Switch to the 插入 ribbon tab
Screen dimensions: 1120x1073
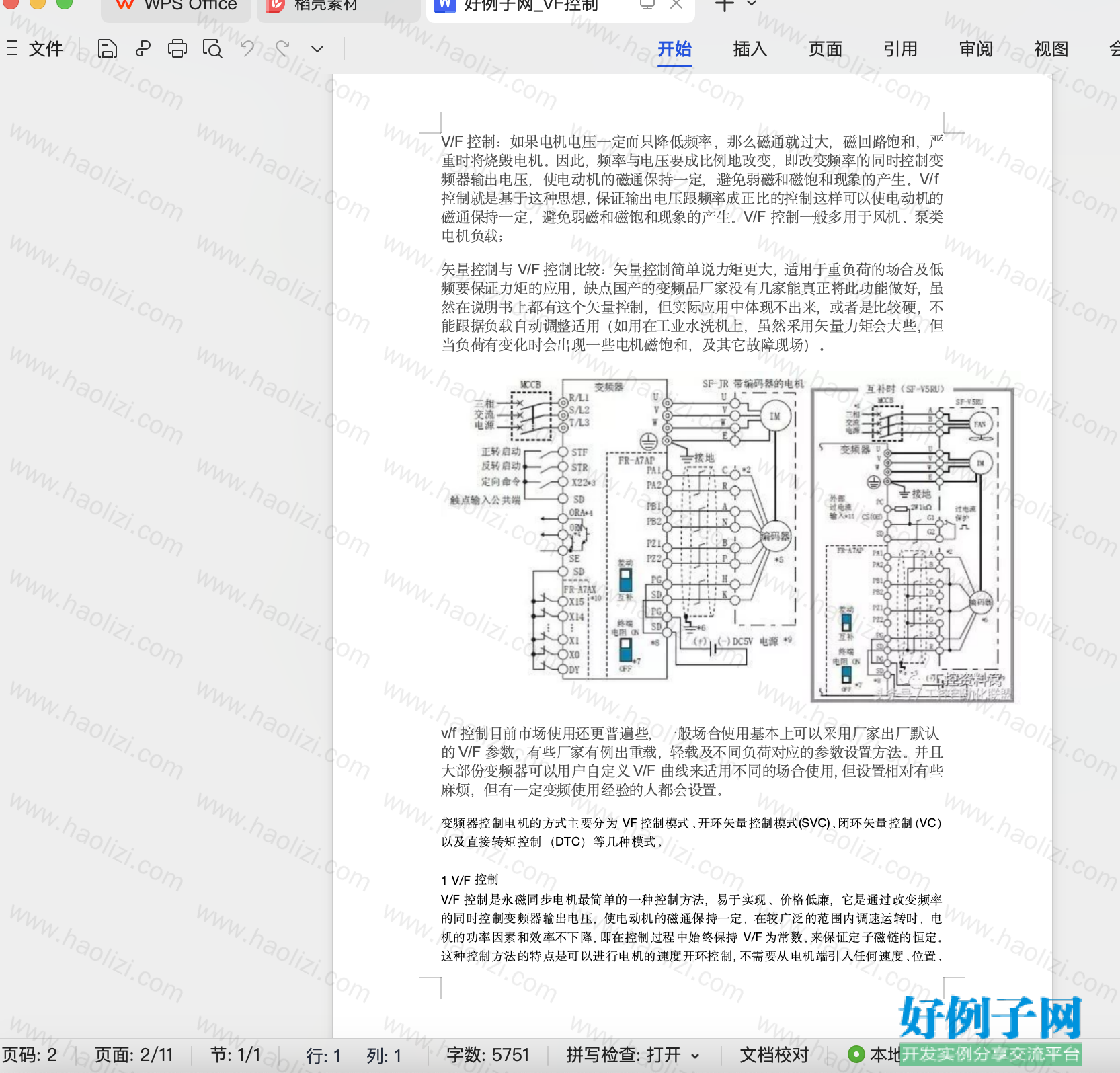750,49
